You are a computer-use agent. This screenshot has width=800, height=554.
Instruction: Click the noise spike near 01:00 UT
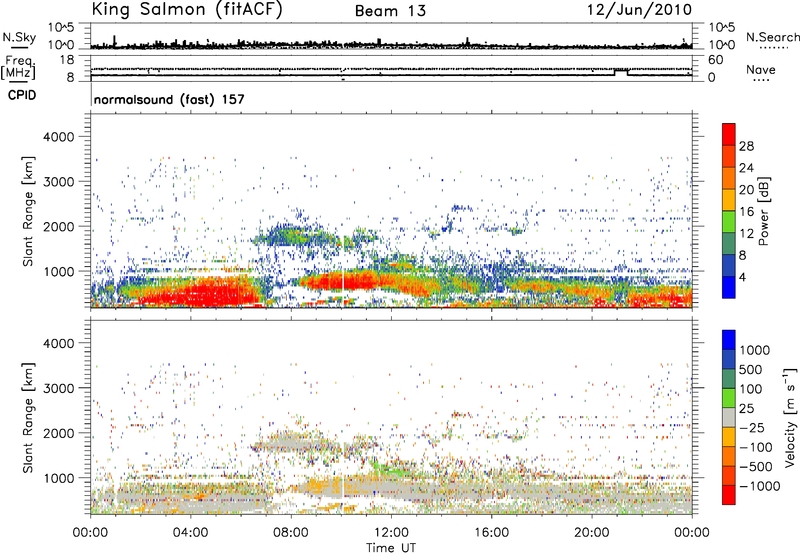tap(114, 41)
